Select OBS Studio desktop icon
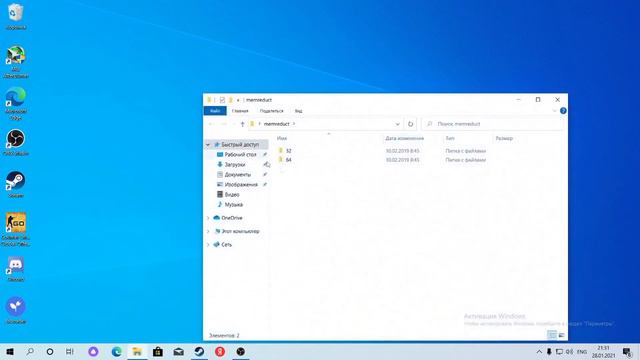Viewport: 640px width, 360px height. (16, 143)
